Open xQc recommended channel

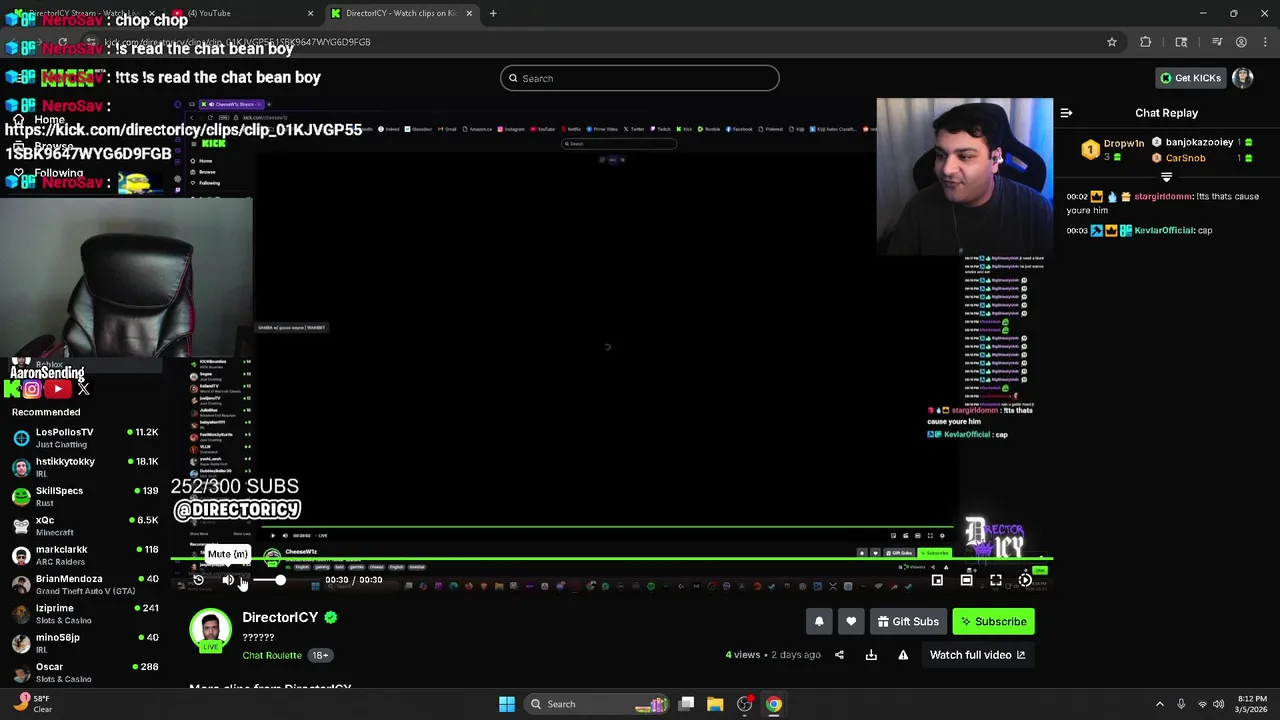[85, 526]
